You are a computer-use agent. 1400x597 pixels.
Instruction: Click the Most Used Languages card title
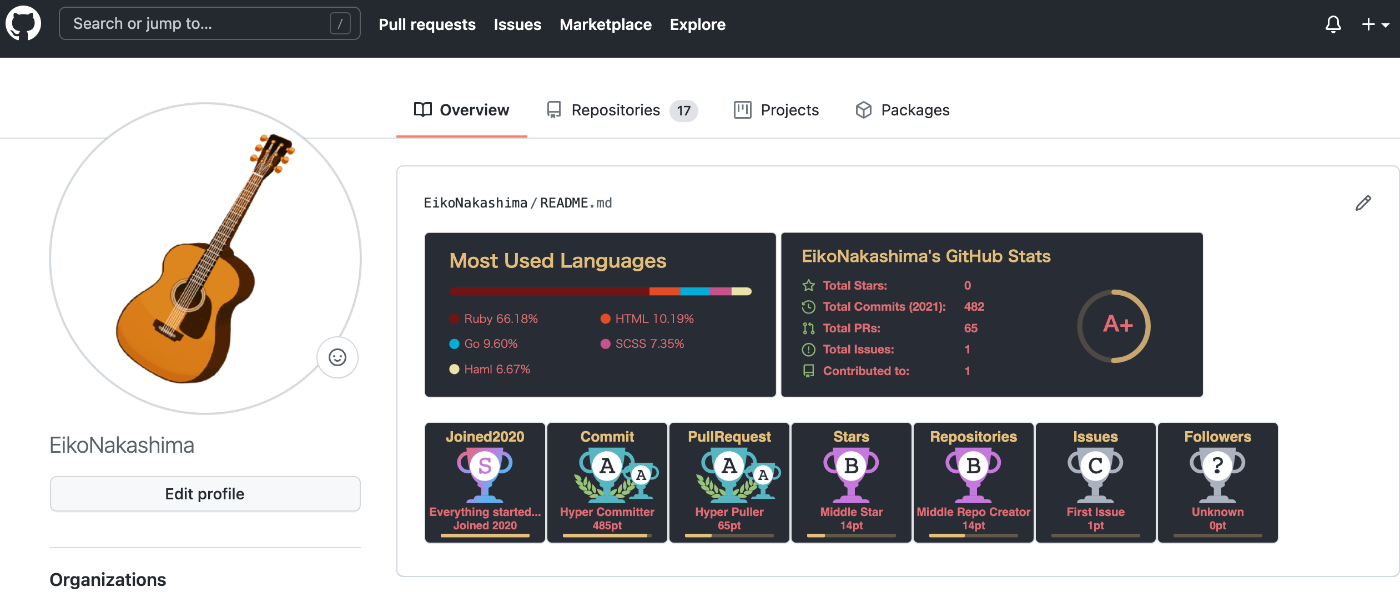click(558, 261)
